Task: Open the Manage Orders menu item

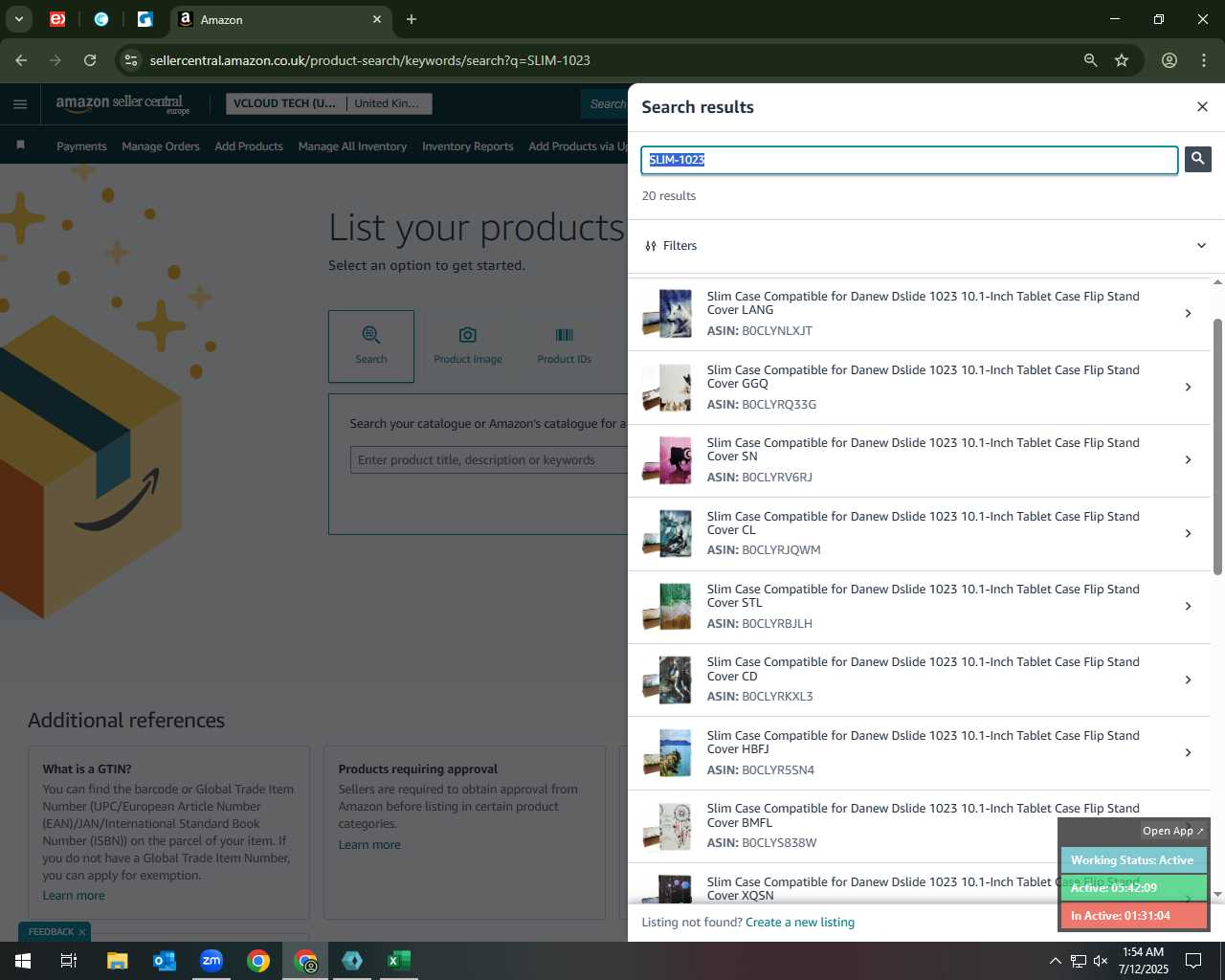Action: click(x=161, y=146)
